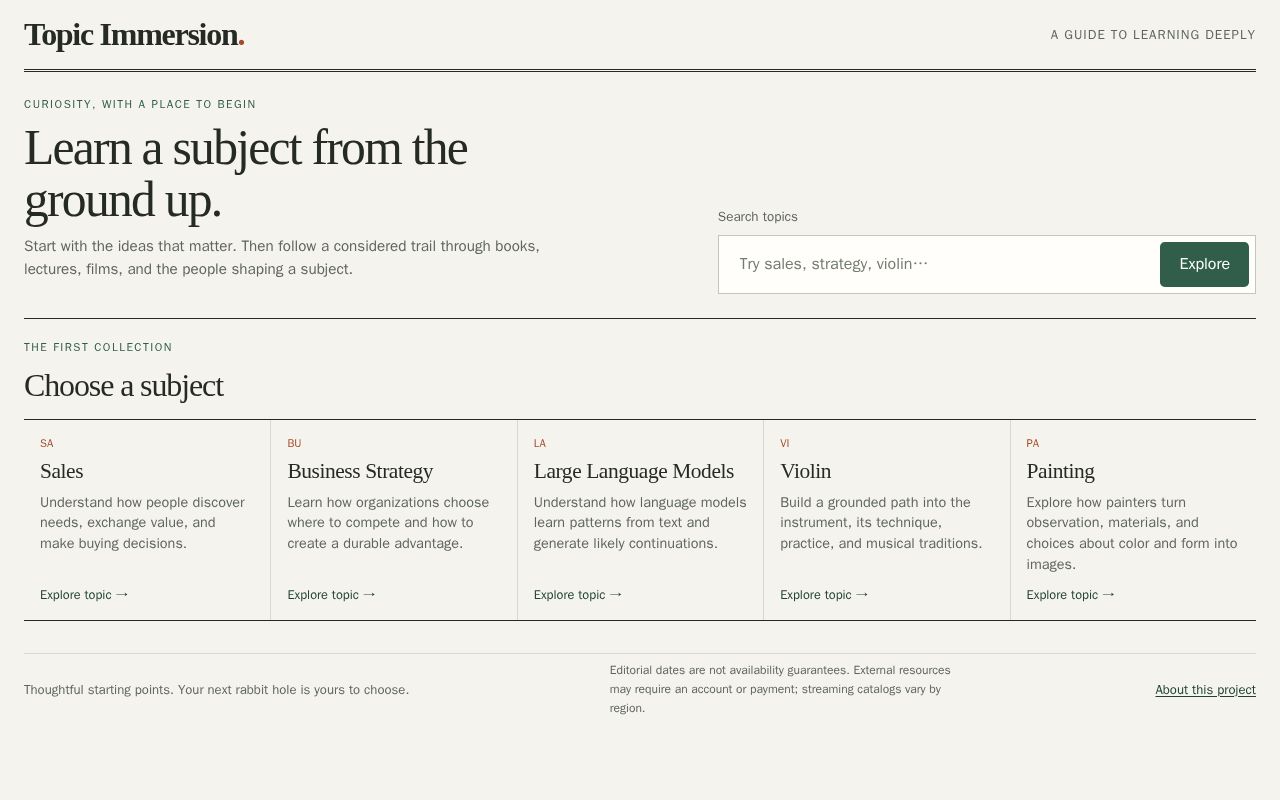Follow Explore topic link under Business Strategy

(x=332, y=595)
